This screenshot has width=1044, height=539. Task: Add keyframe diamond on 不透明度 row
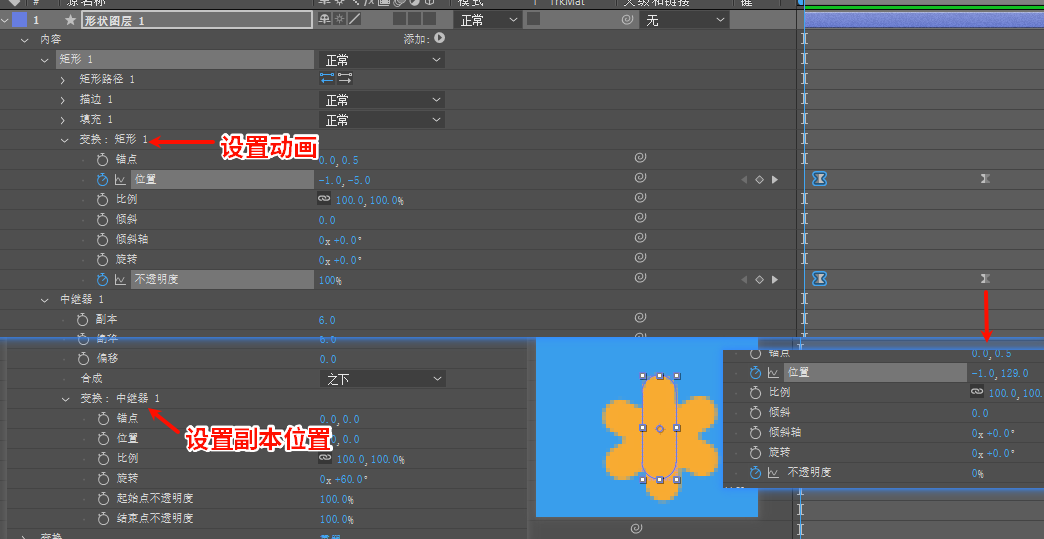[x=760, y=279]
